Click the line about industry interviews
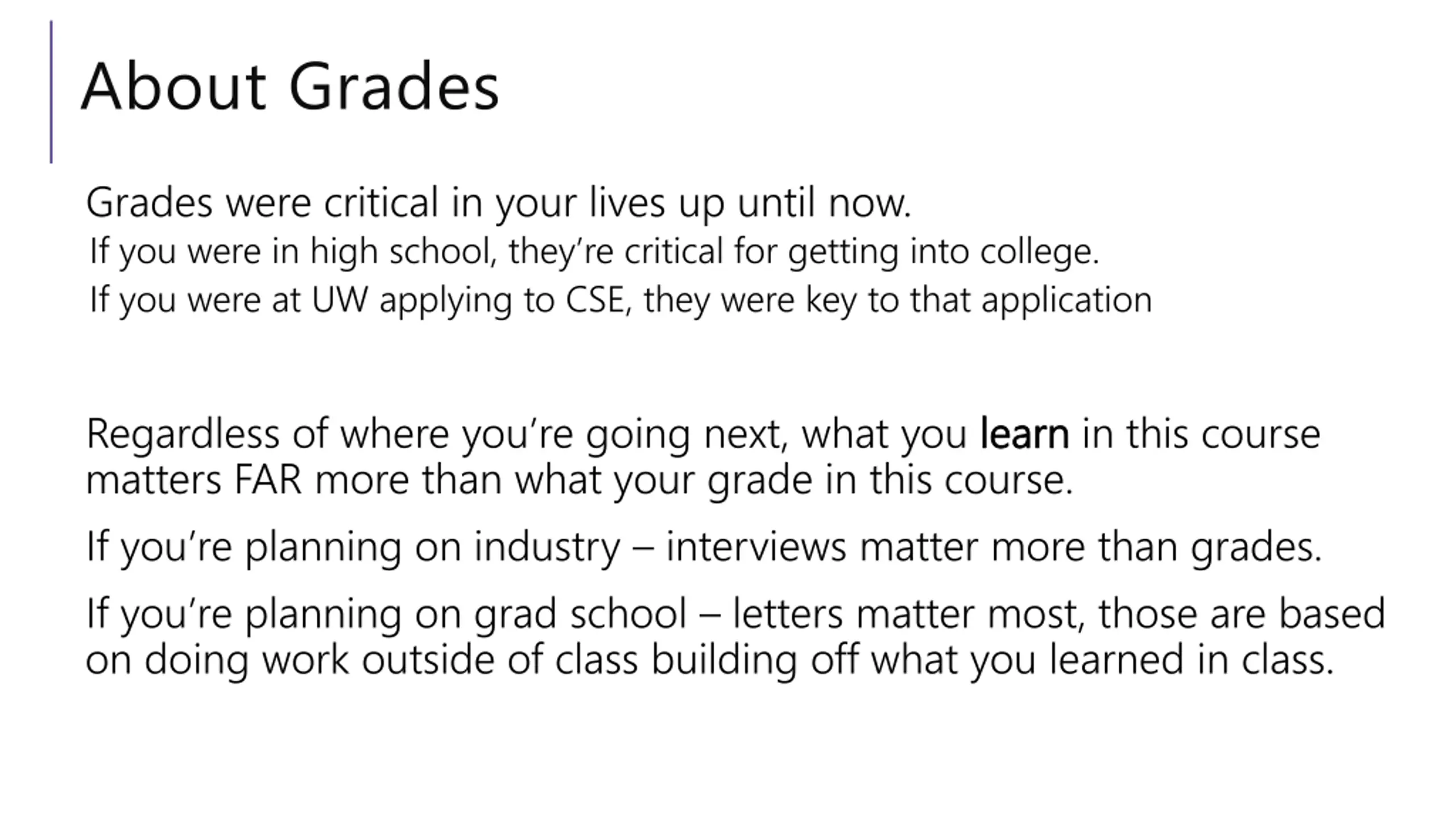1456x819 pixels. click(704, 547)
